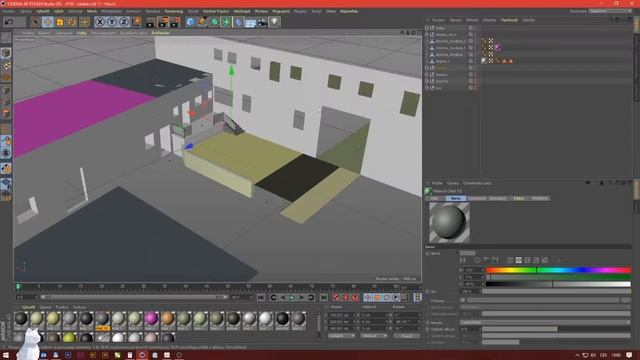Activate the Scale tool
The image size is (640, 360).
tap(60, 22)
